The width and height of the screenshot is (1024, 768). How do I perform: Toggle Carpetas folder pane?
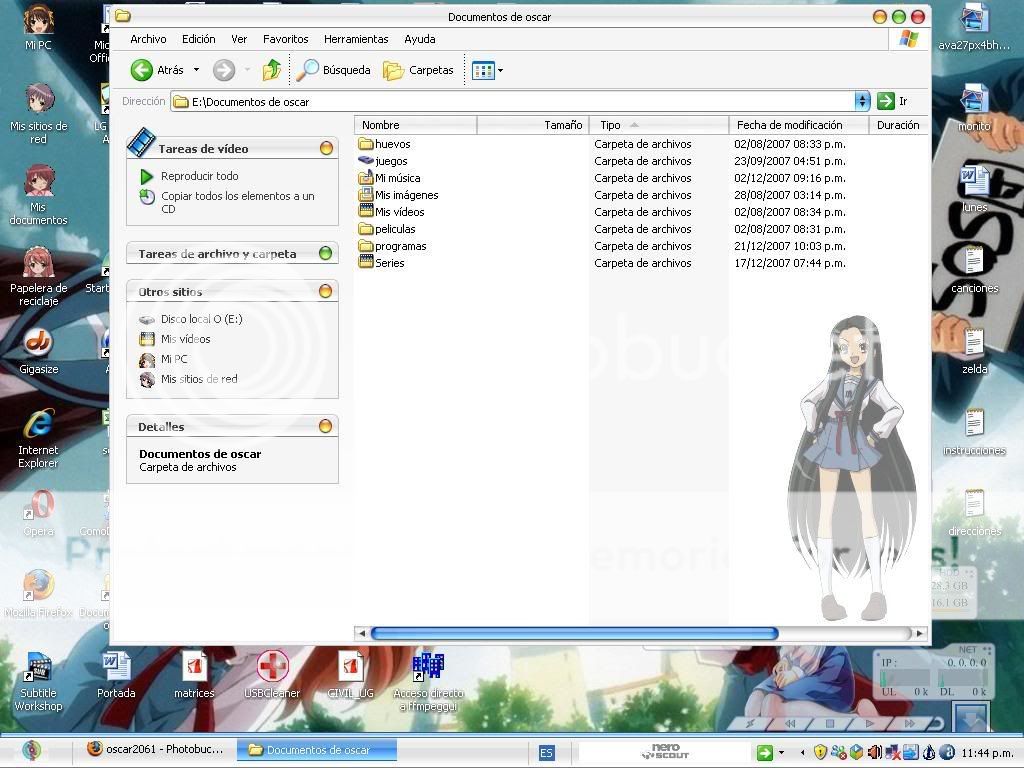point(419,70)
